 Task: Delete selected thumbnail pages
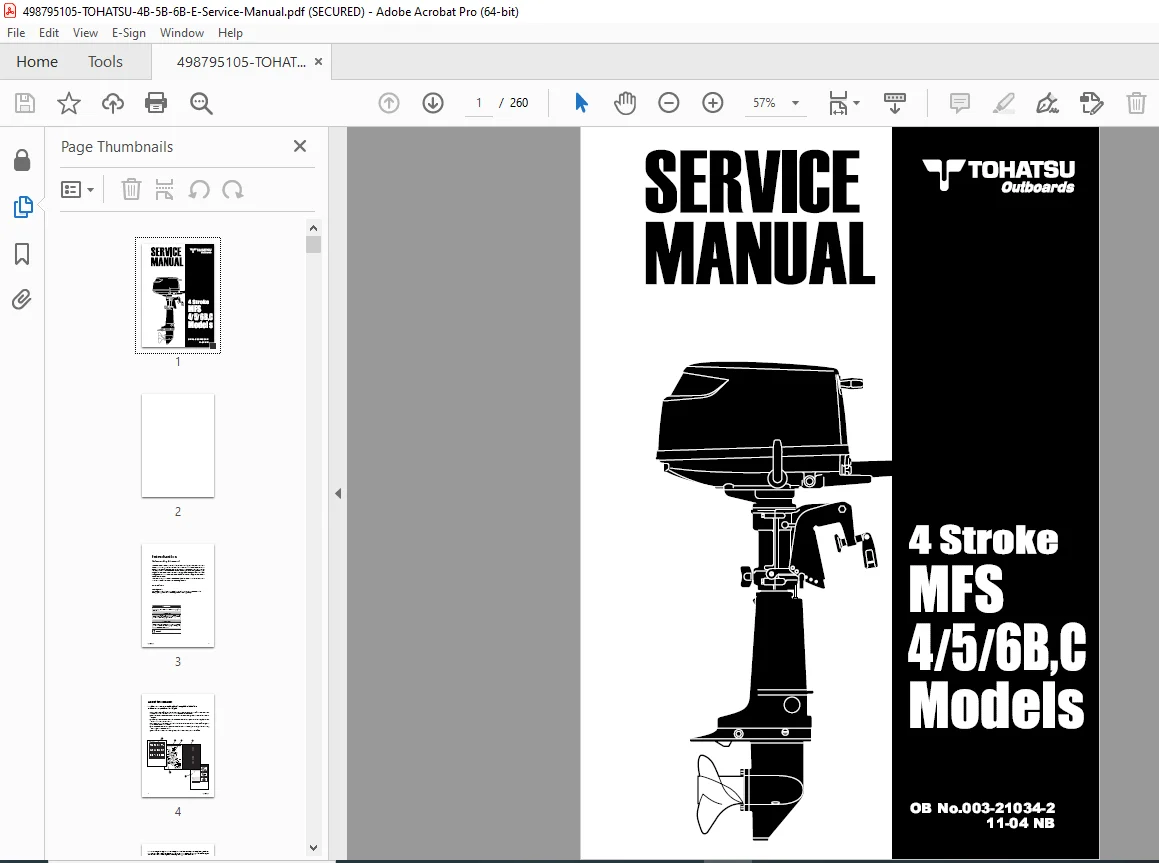click(131, 190)
